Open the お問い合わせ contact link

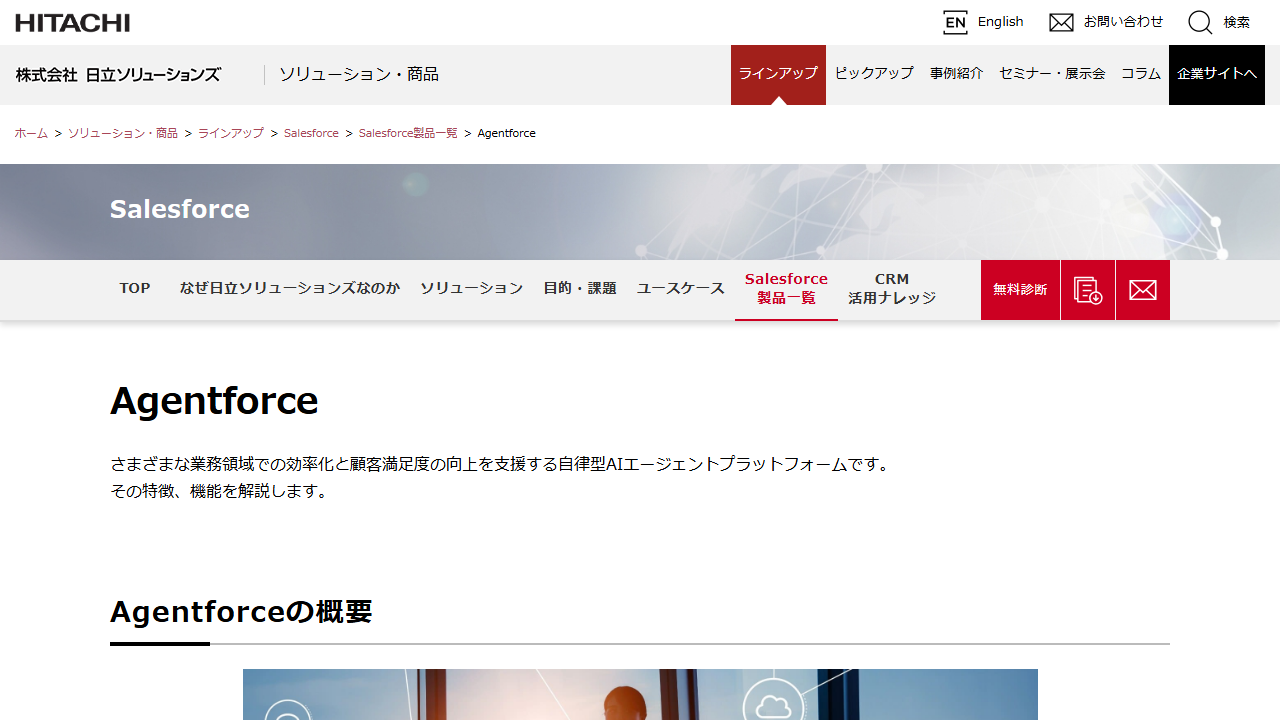pos(1123,22)
